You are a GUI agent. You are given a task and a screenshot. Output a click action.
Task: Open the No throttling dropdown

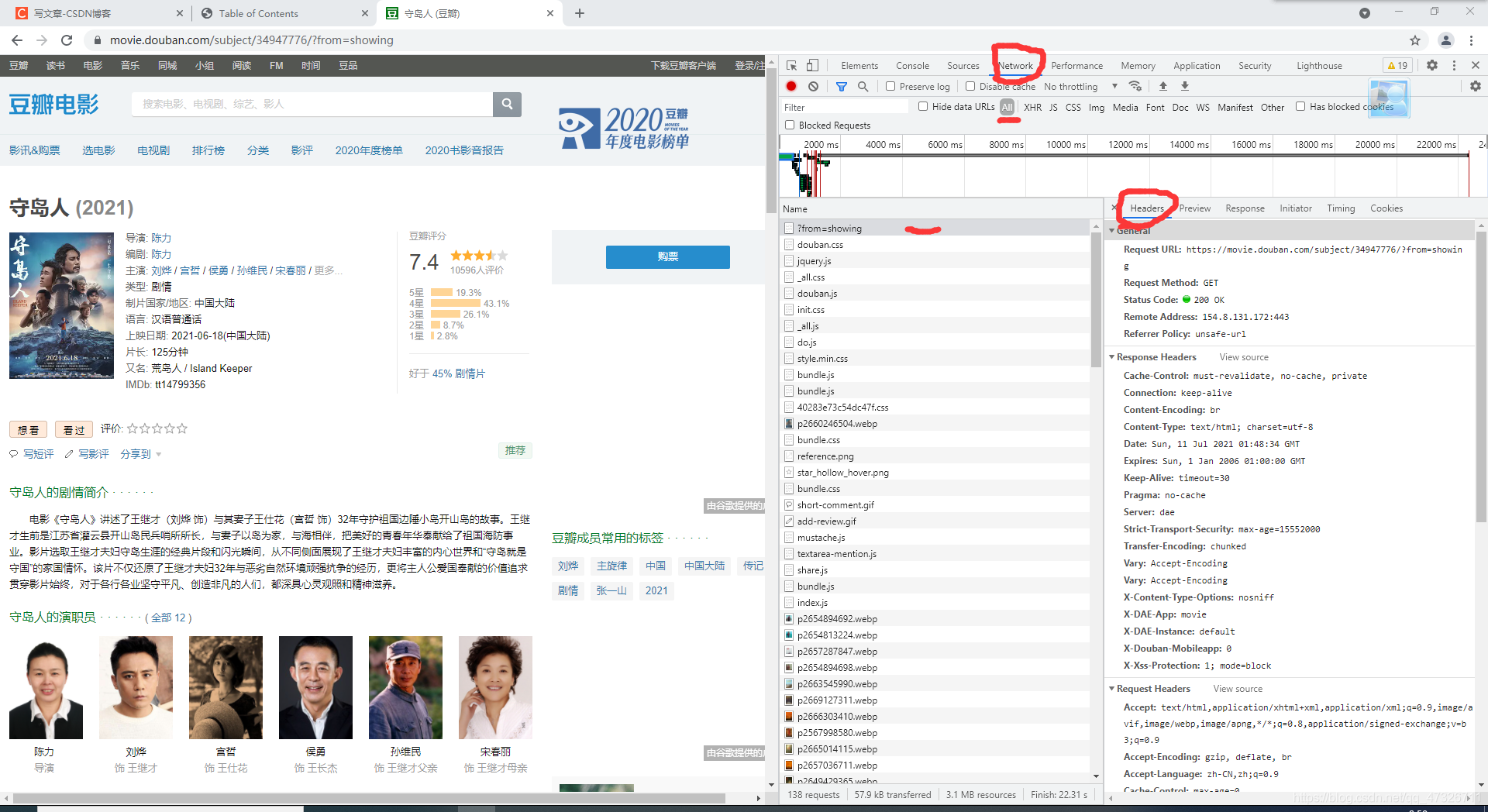click(x=1081, y=86)
